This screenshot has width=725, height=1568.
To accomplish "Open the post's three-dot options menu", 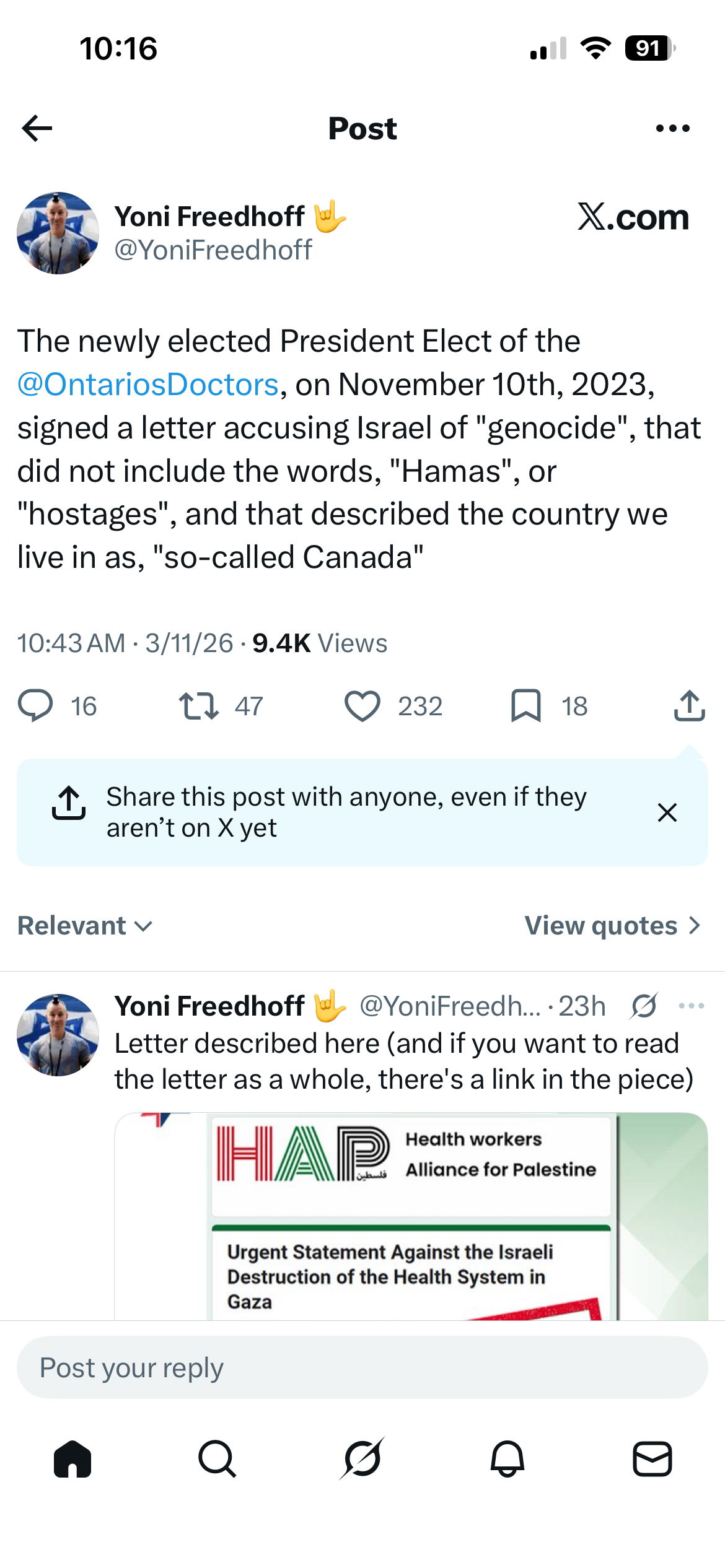I will click(672, 128).
